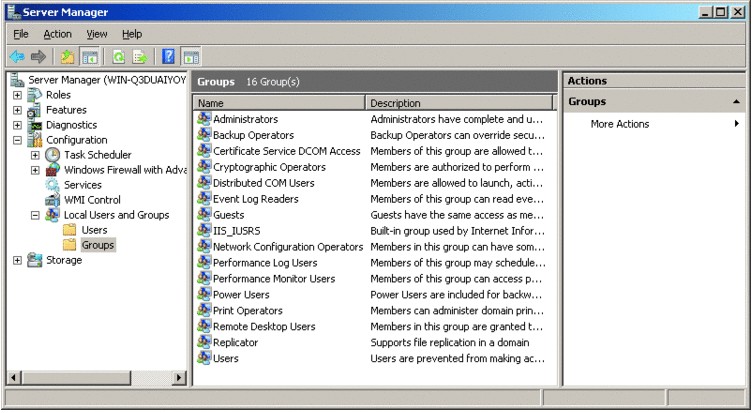Click the Up one level folder icon

(67, 57)
